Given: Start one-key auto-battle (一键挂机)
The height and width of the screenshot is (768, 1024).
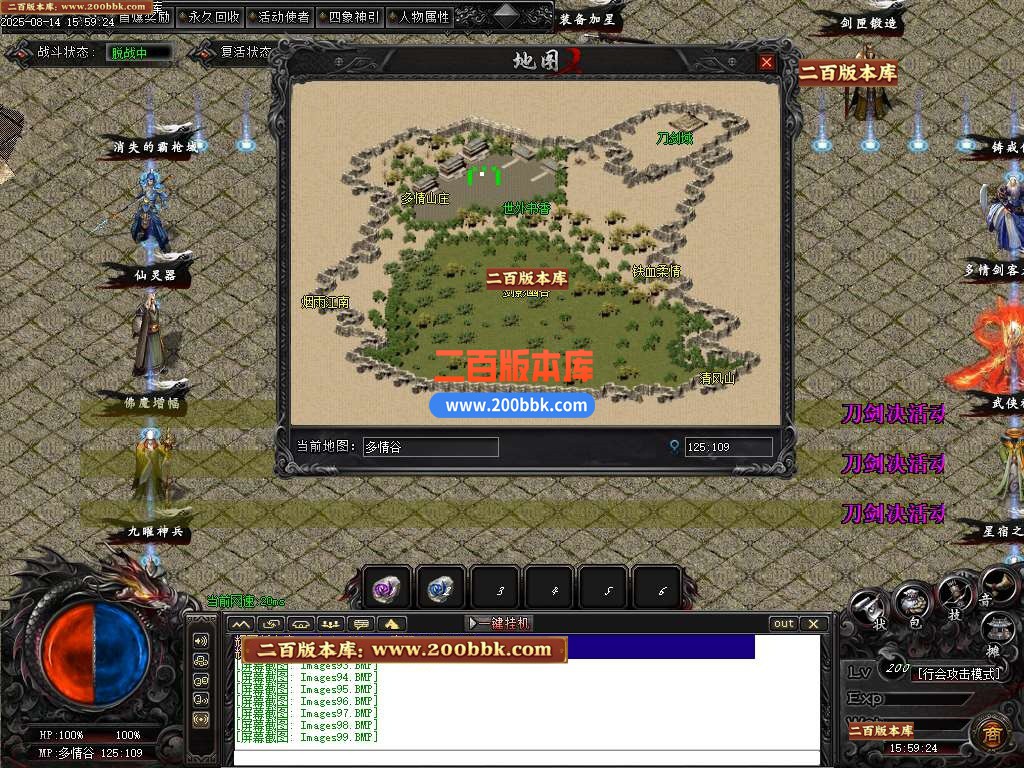Looking at the screenshot, I should (x=500, y=624).
